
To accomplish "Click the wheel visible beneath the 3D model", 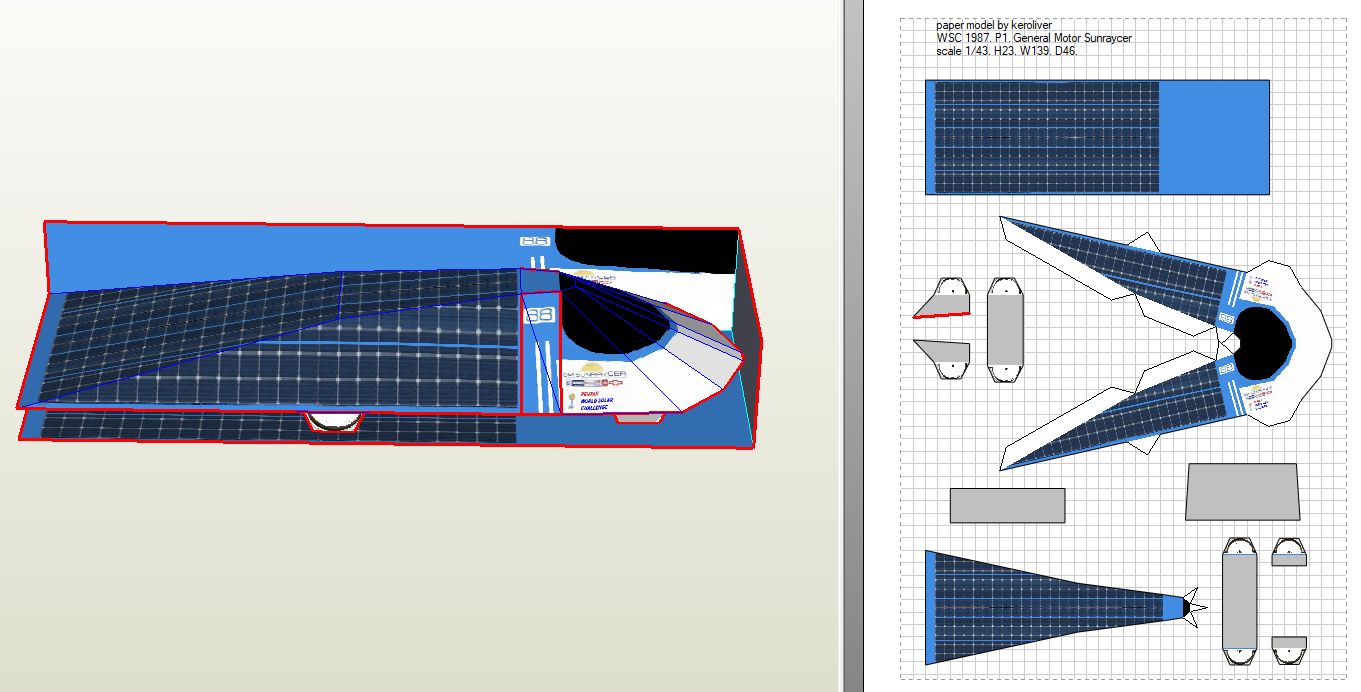I will pos(331,422).
